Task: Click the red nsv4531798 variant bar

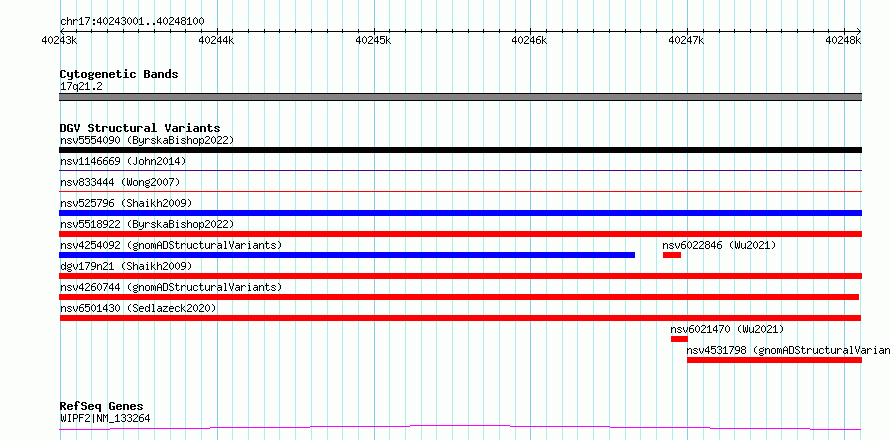Action: [774, 360]
